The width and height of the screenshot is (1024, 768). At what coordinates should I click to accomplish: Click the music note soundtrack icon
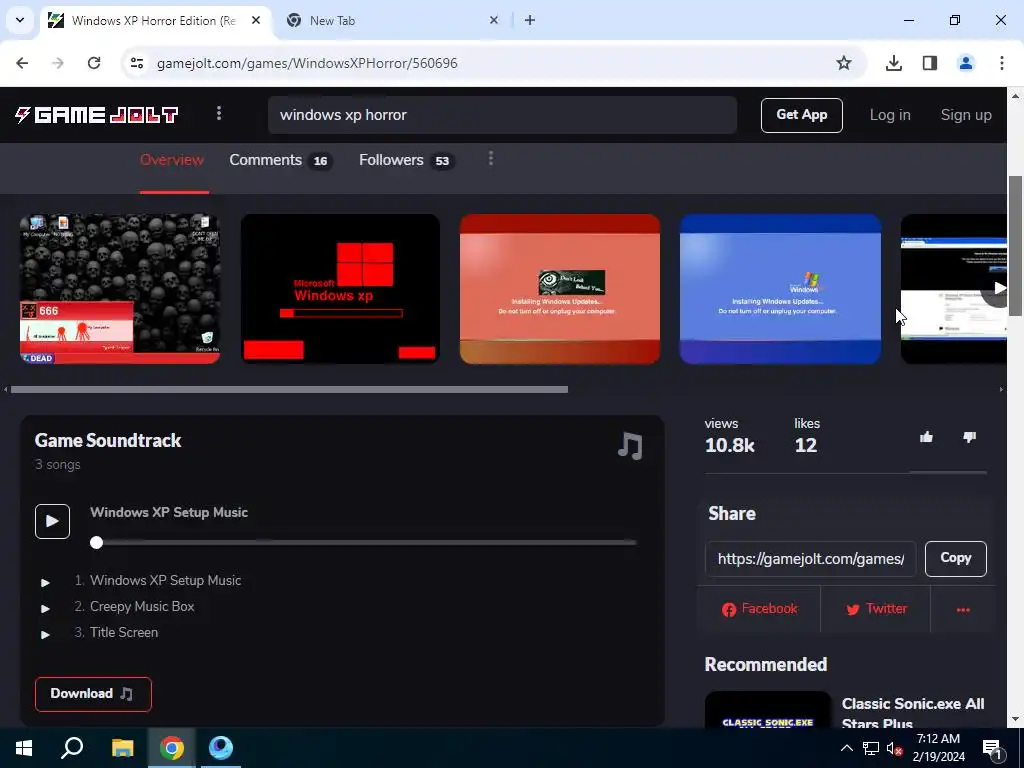tap(630, 446)
